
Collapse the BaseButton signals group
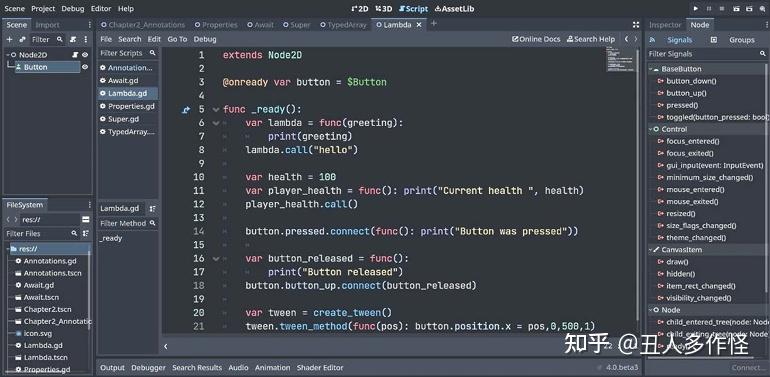(x=651, y=69)
